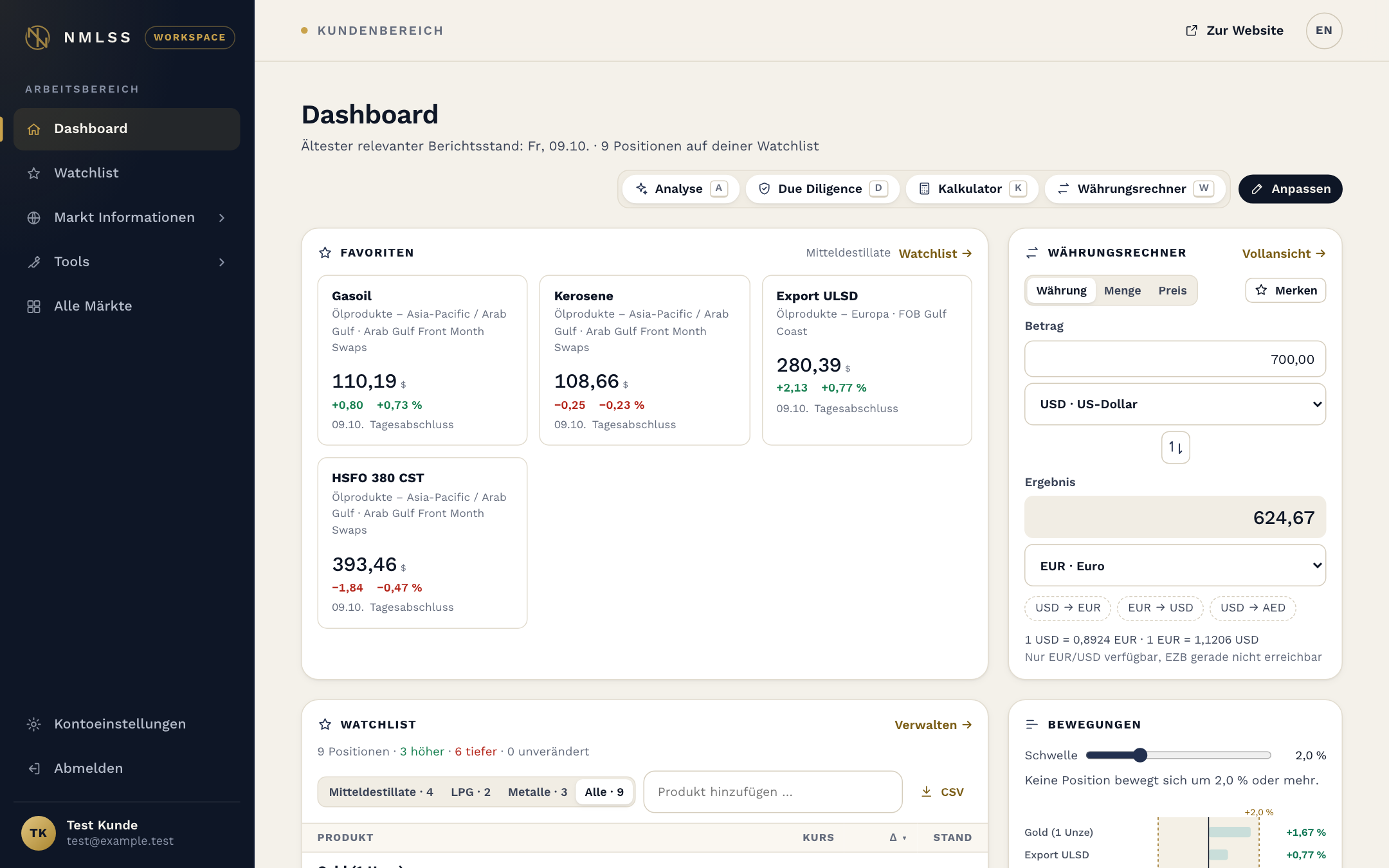
Task: Click the star icon on Merken
Action: click(x=1262, y=290)
